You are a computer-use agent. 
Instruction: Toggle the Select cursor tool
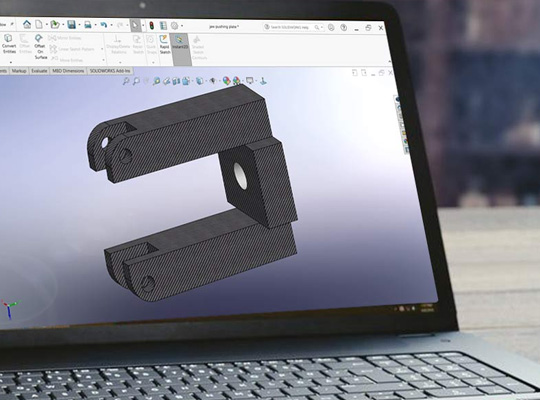[x=135, y=25]
